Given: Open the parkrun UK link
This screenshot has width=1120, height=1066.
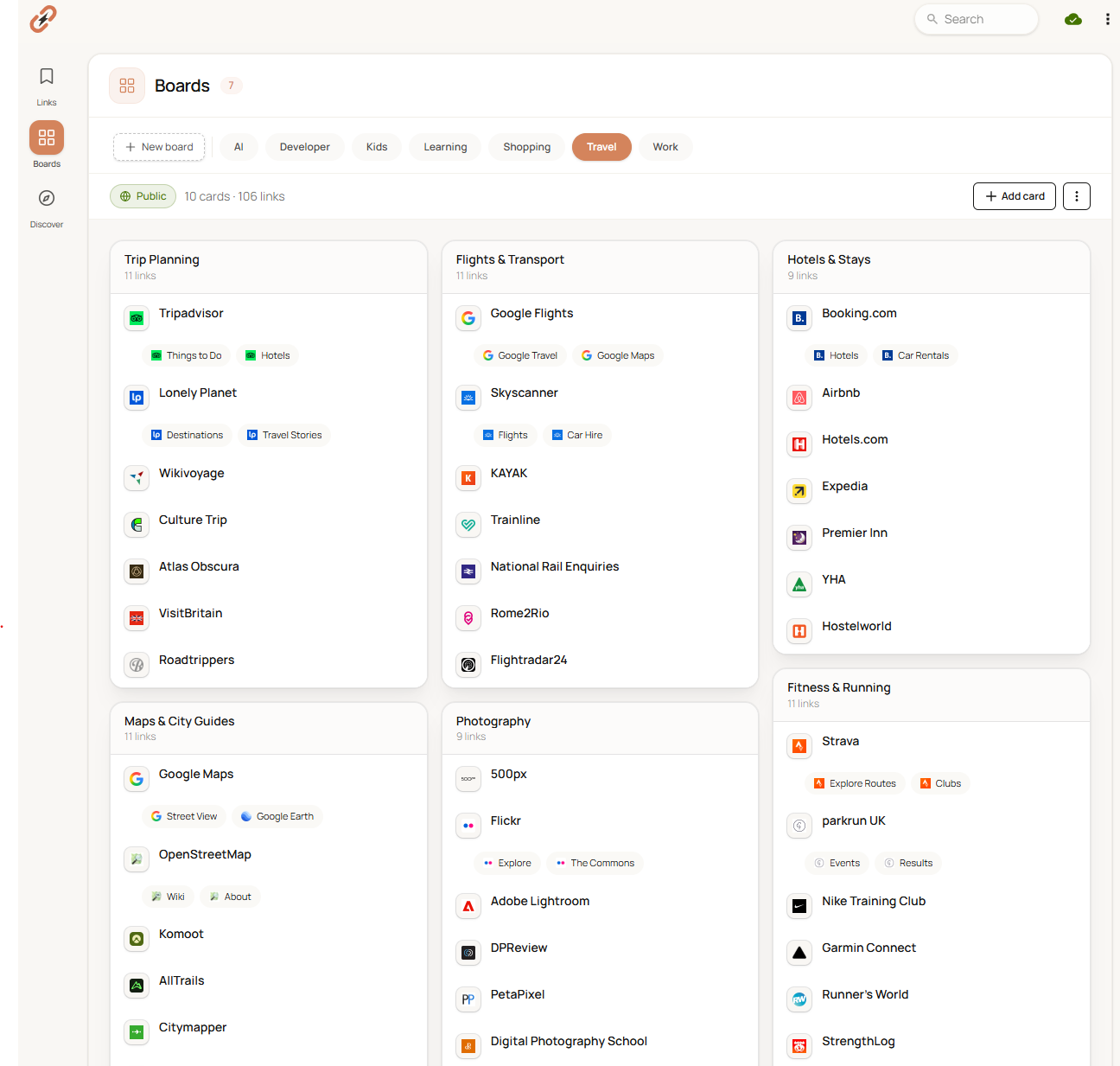Looking at the screenshot, I should pyautogui.click(x=854, y=820).
